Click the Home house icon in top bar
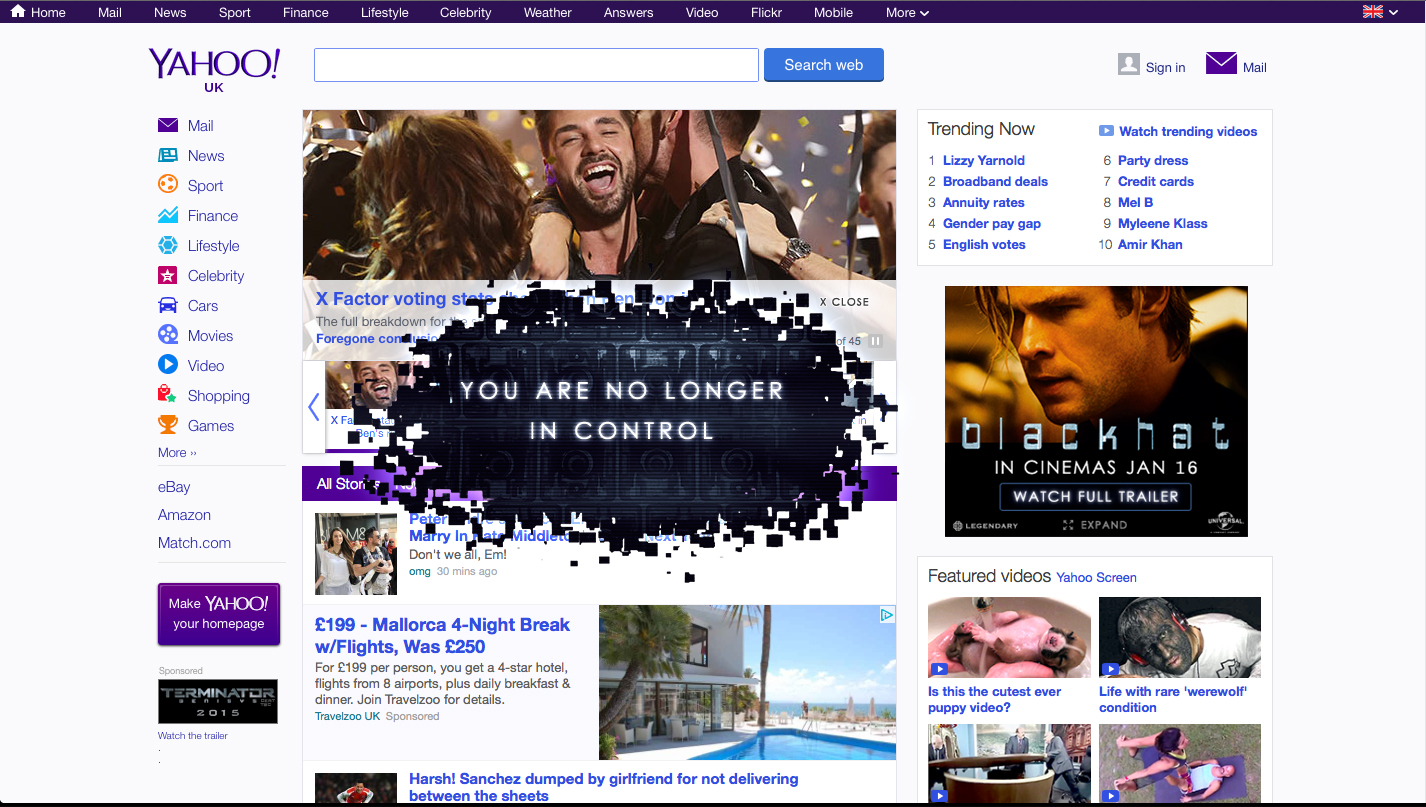 [18, 12]
